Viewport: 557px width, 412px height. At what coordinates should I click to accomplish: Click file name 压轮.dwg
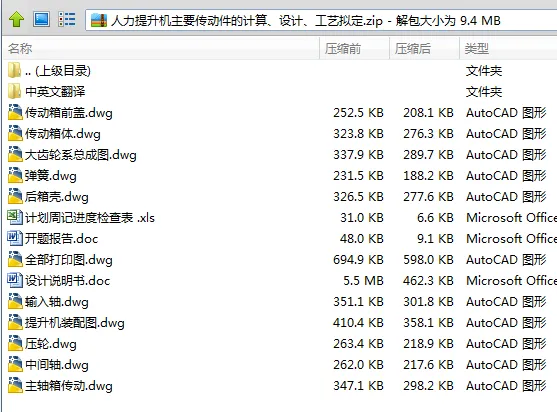pyautogui.click(x=50, y=344)
